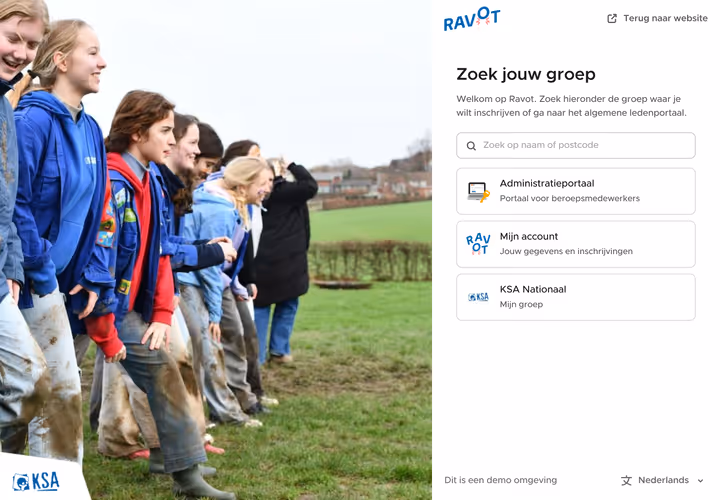The height and width of the screenshot is (500, 720).
Task: Click the Ravot icon beside Mijn account
Action: (x=478, y=244)
